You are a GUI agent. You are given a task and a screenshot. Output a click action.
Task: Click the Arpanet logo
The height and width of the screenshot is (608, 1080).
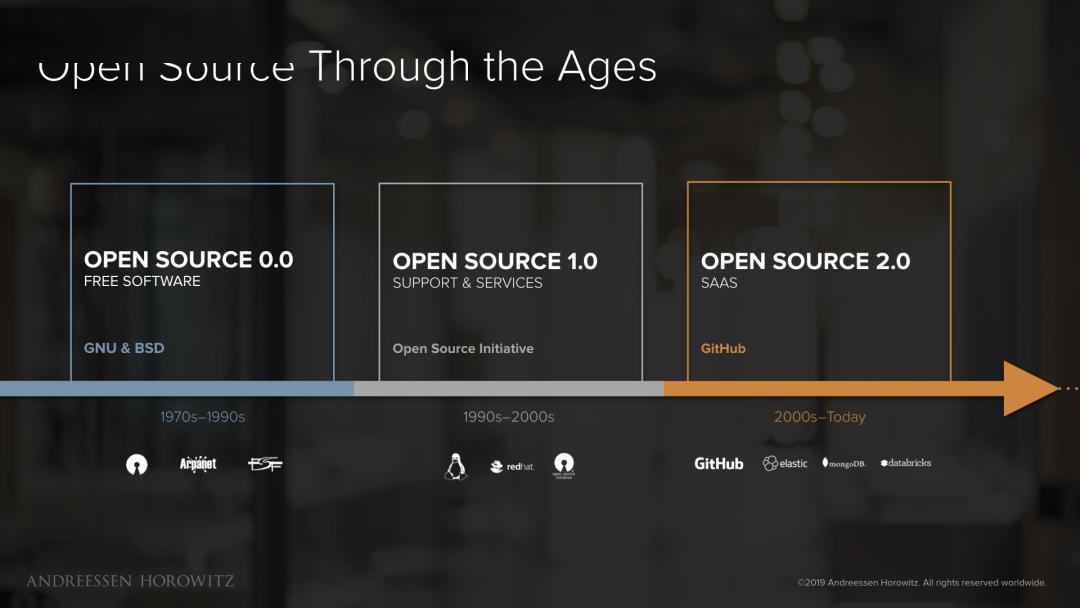[x=198, y=464]
